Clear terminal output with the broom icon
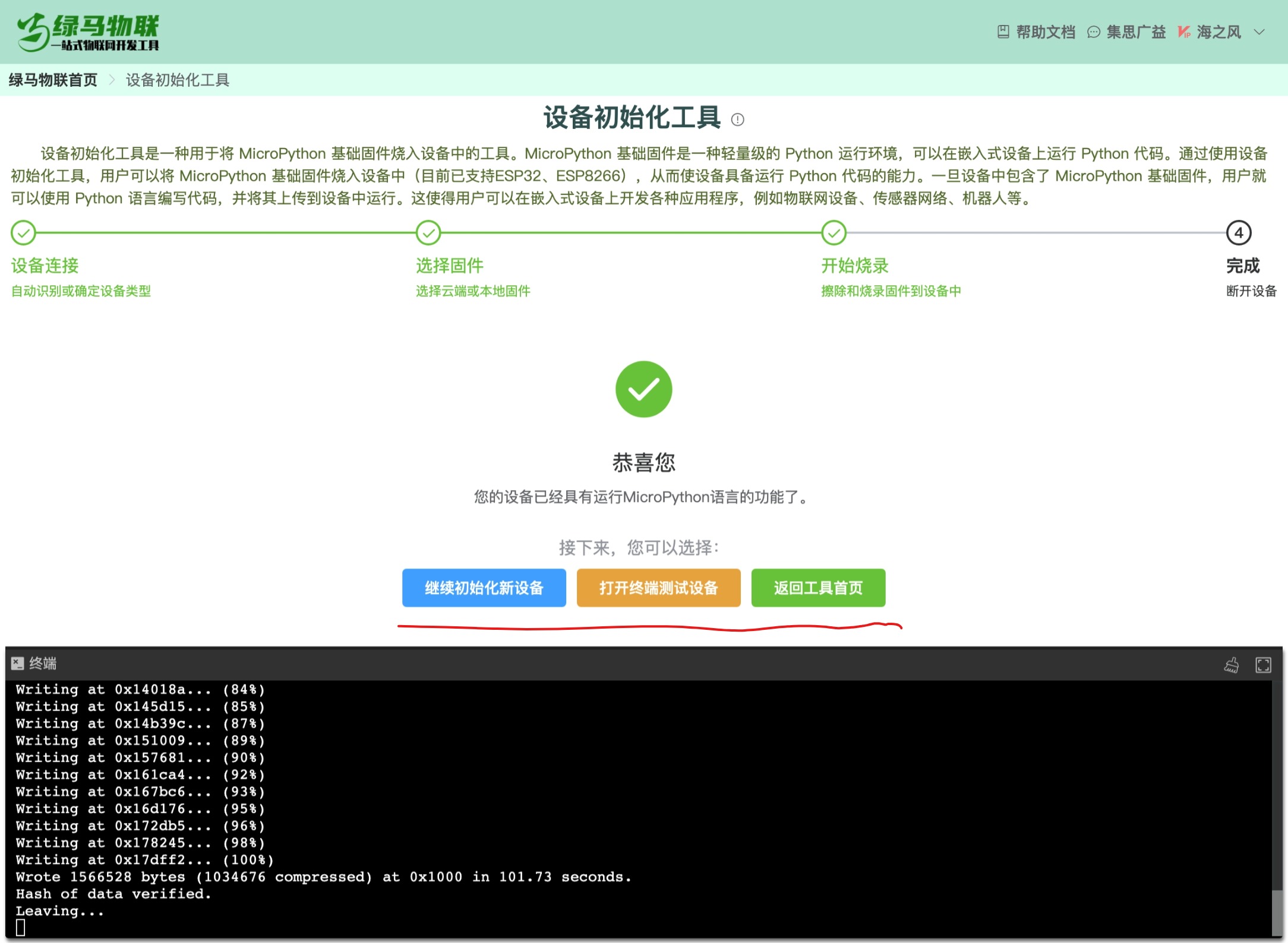Screen dimensions: 1288x943 pos(1233,665)
